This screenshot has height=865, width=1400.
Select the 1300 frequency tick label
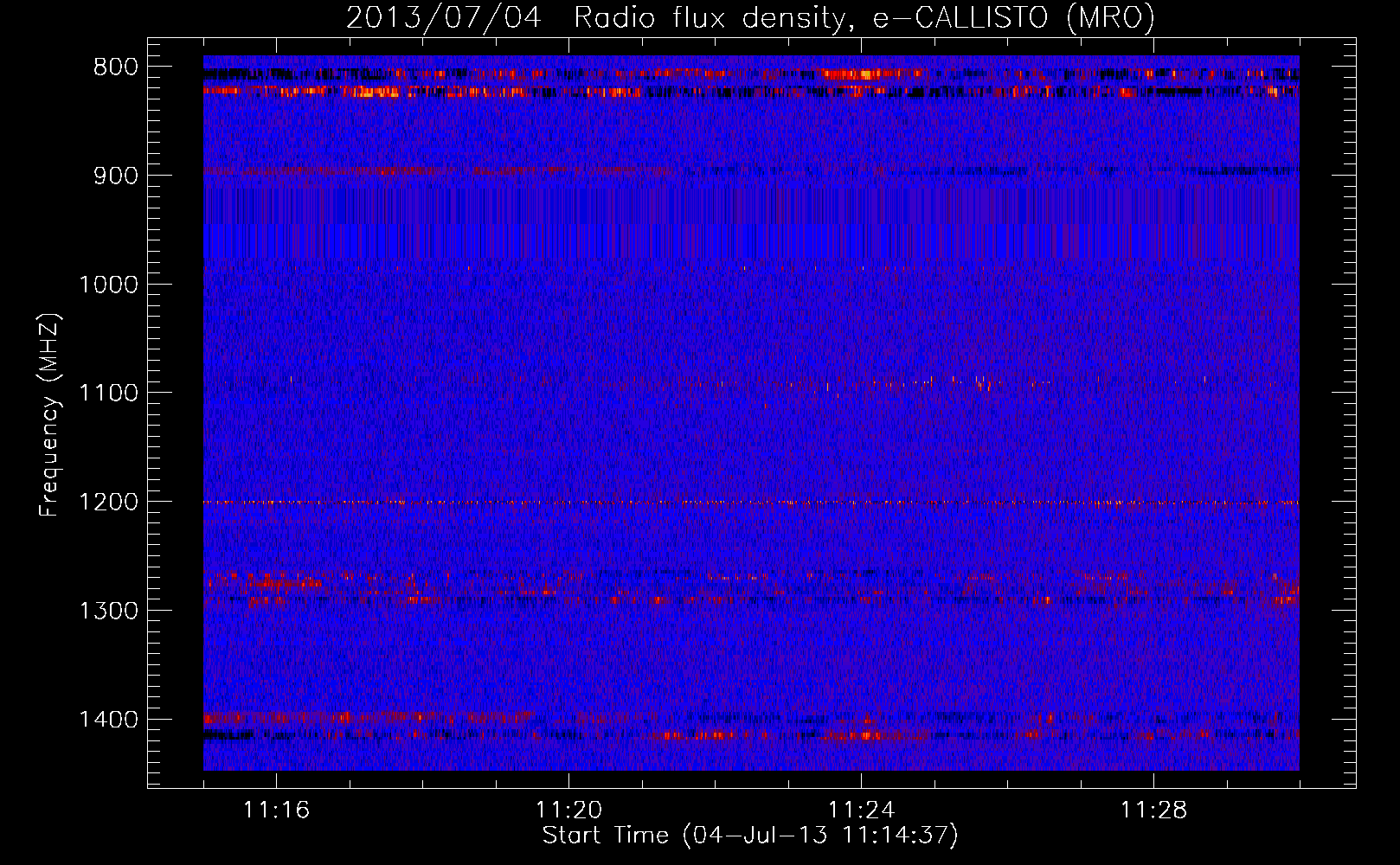click(108, 611)
